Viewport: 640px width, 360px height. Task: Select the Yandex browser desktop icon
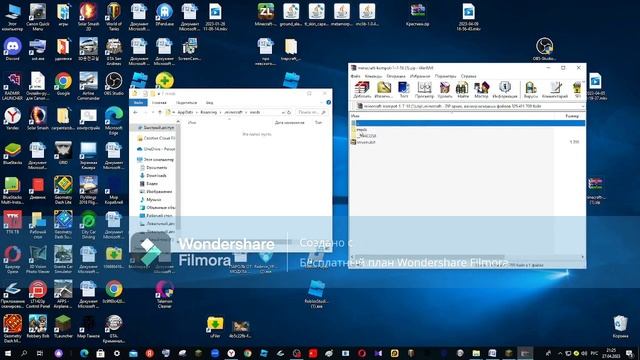pyautogui.click(x=12, y=119)
